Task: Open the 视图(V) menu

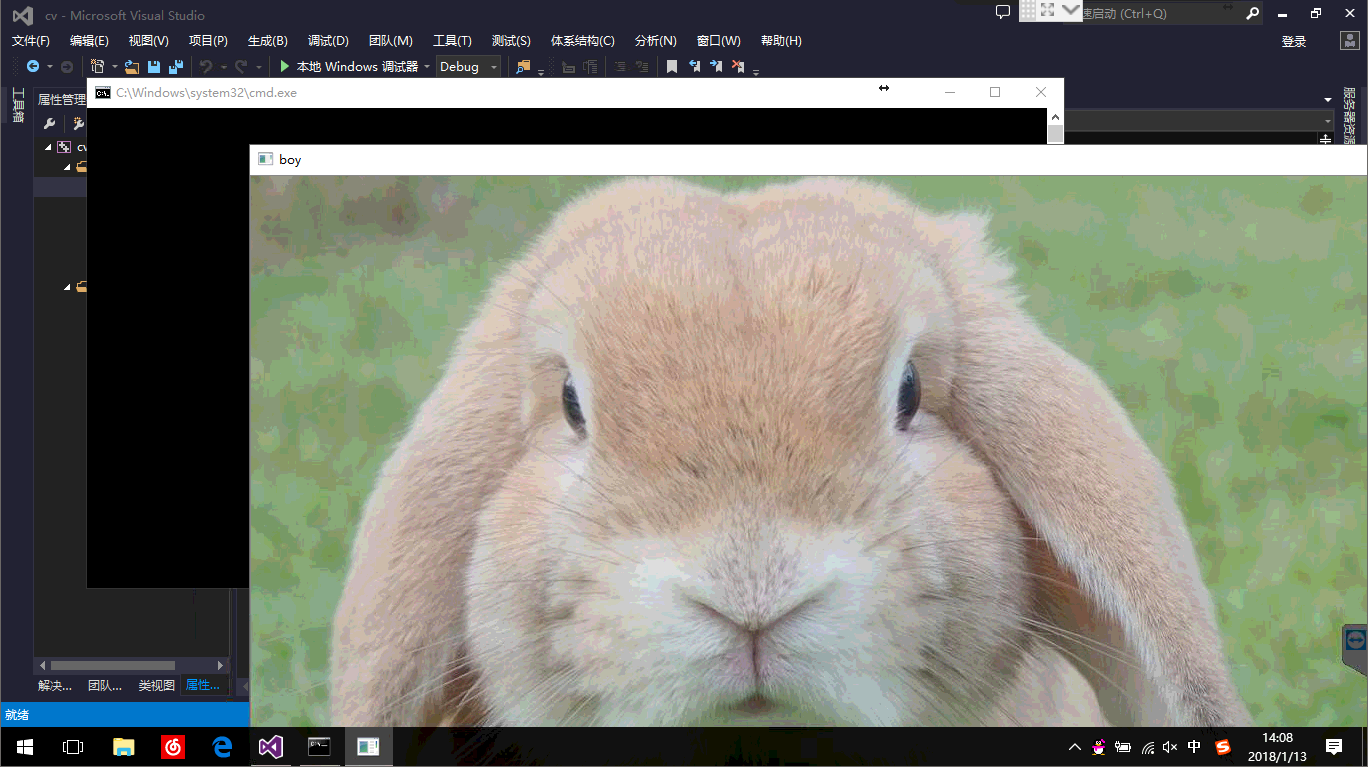Action: pos(148,41)
